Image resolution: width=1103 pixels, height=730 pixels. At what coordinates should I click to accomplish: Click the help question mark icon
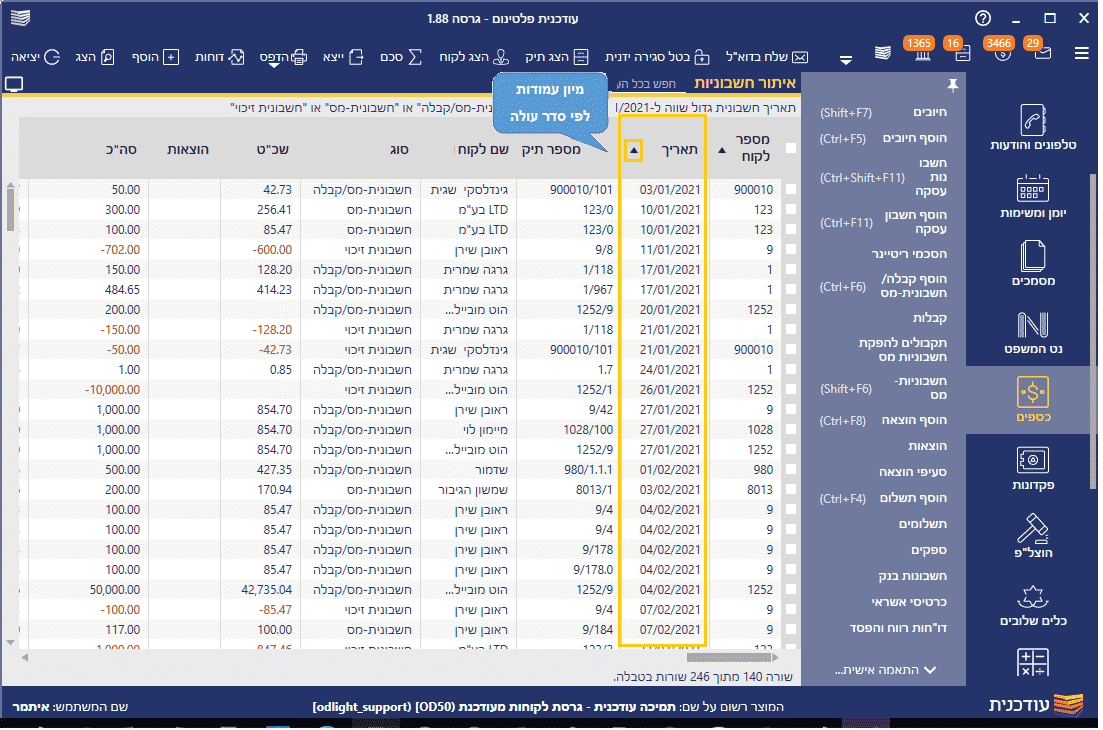click(983, 18)
